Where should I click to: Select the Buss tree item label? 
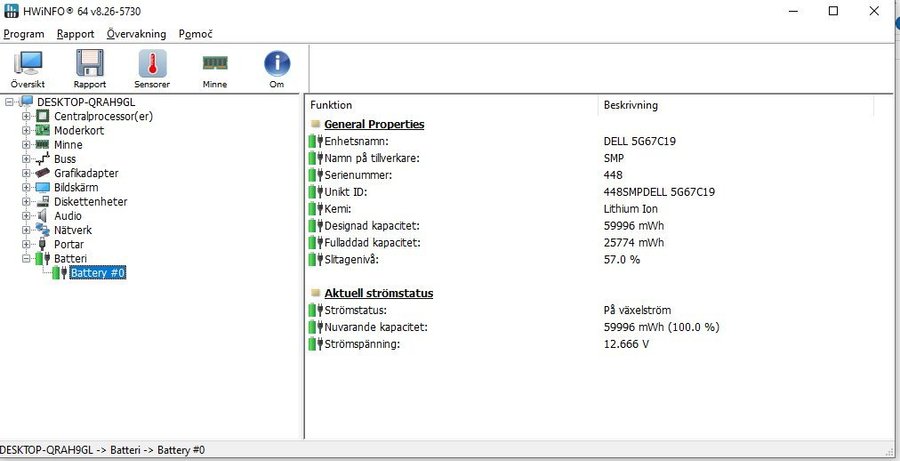pos(65,159)
